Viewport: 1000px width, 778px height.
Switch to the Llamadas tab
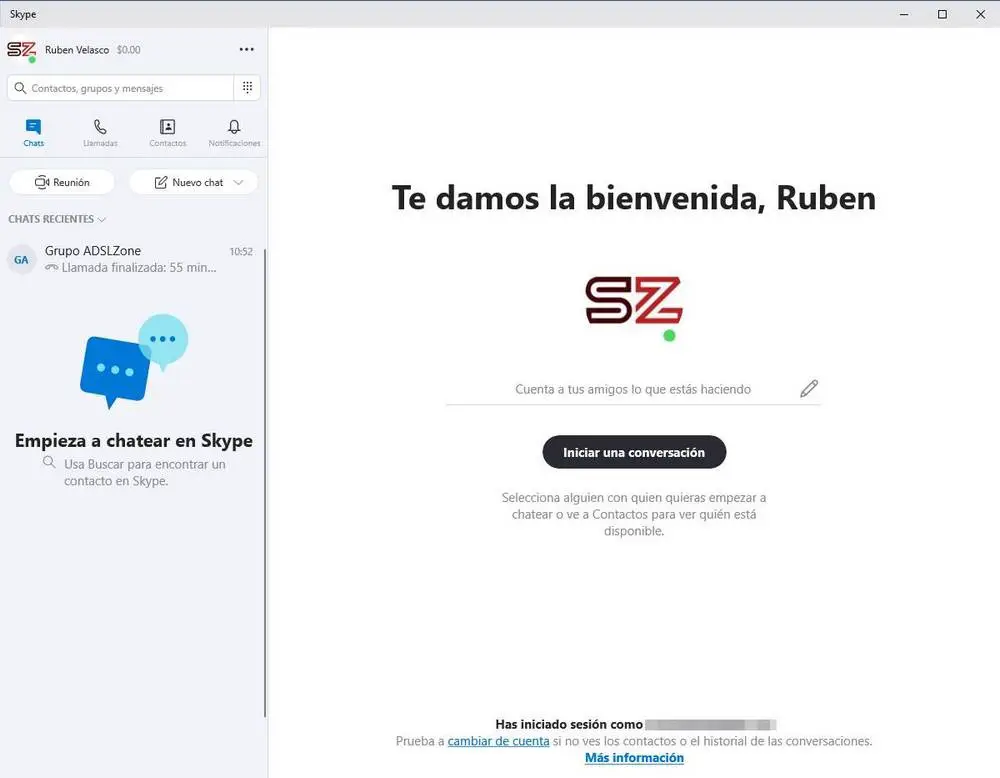(x=100, y=133)
